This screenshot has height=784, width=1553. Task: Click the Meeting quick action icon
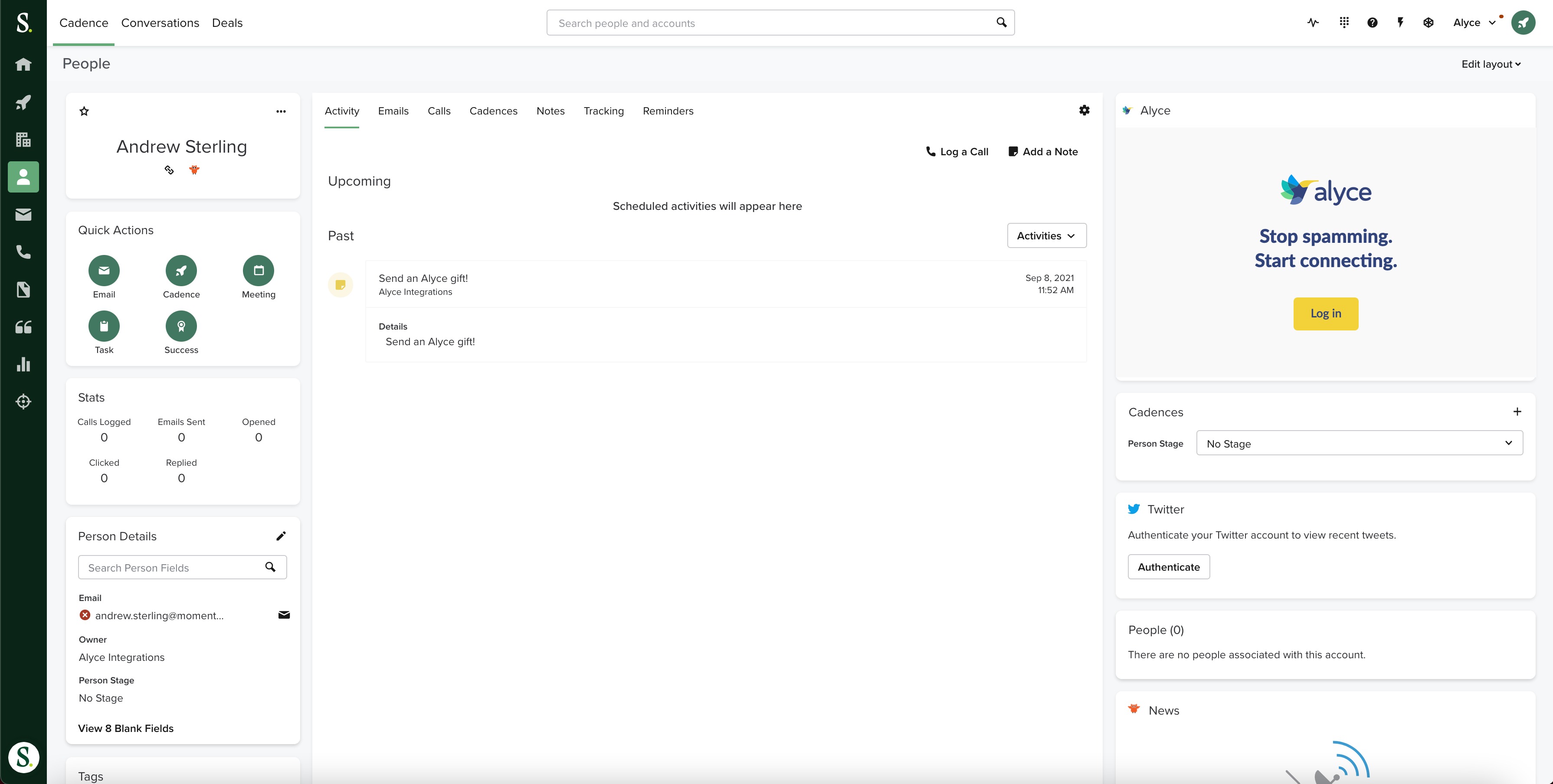point(258,271)
